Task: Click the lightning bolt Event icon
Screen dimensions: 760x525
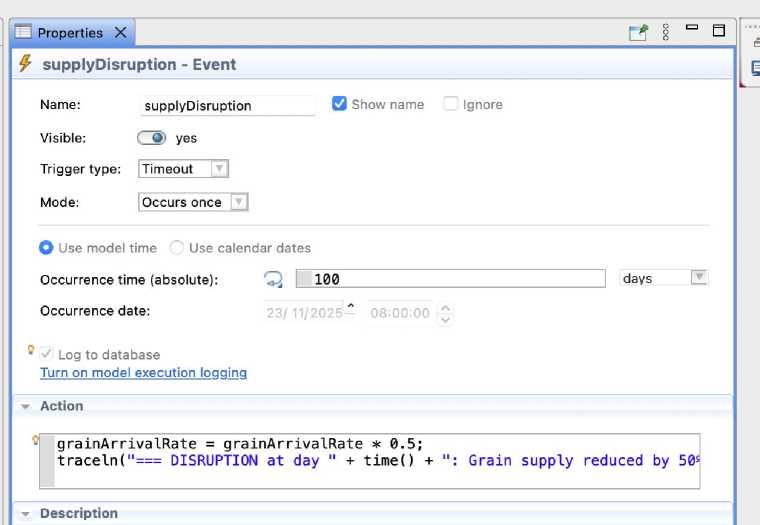Action: 26,64
